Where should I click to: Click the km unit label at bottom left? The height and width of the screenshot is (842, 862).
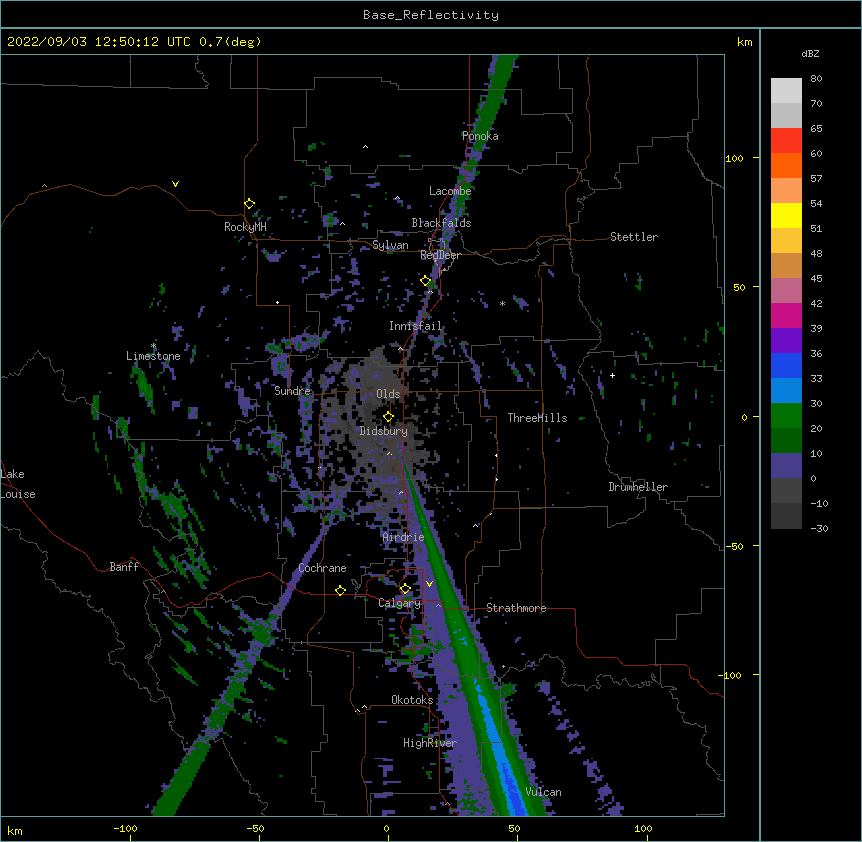pos(15,830)
